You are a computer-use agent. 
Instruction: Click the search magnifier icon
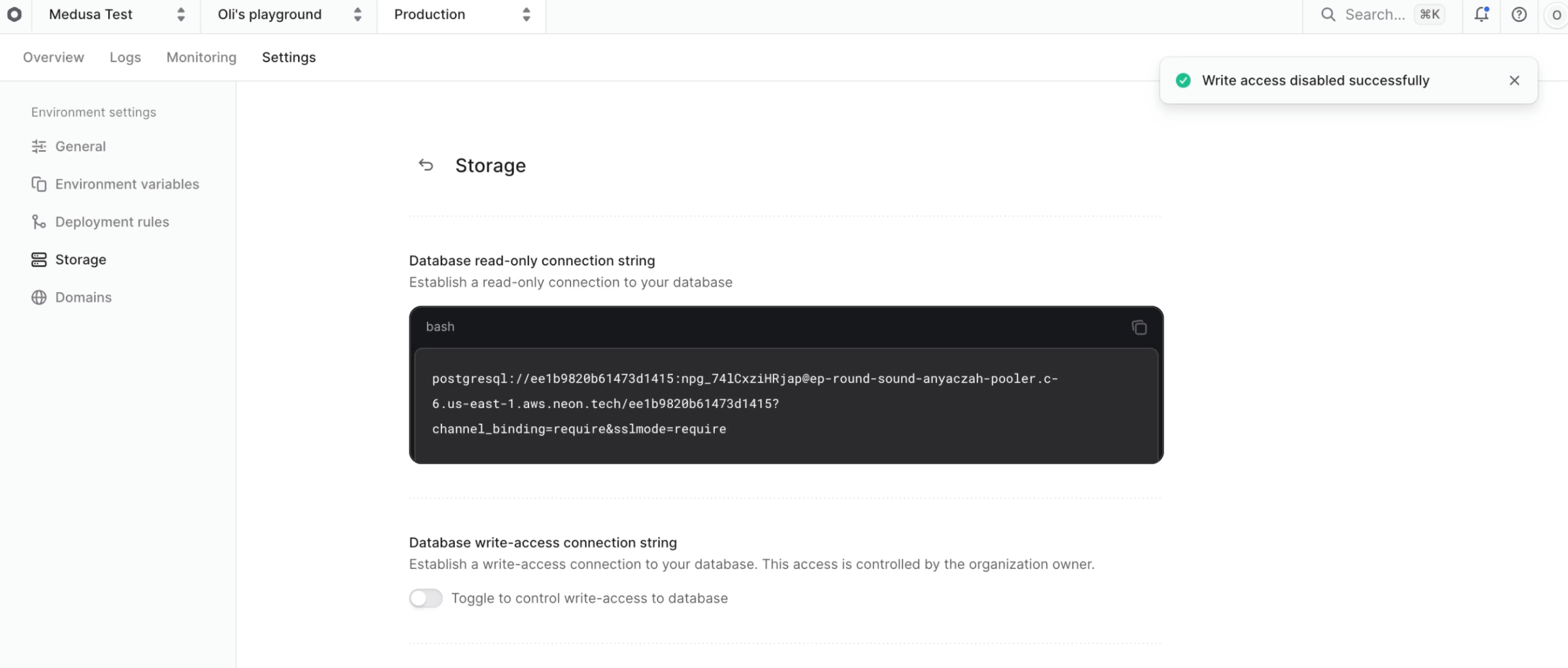[1328, 15]
